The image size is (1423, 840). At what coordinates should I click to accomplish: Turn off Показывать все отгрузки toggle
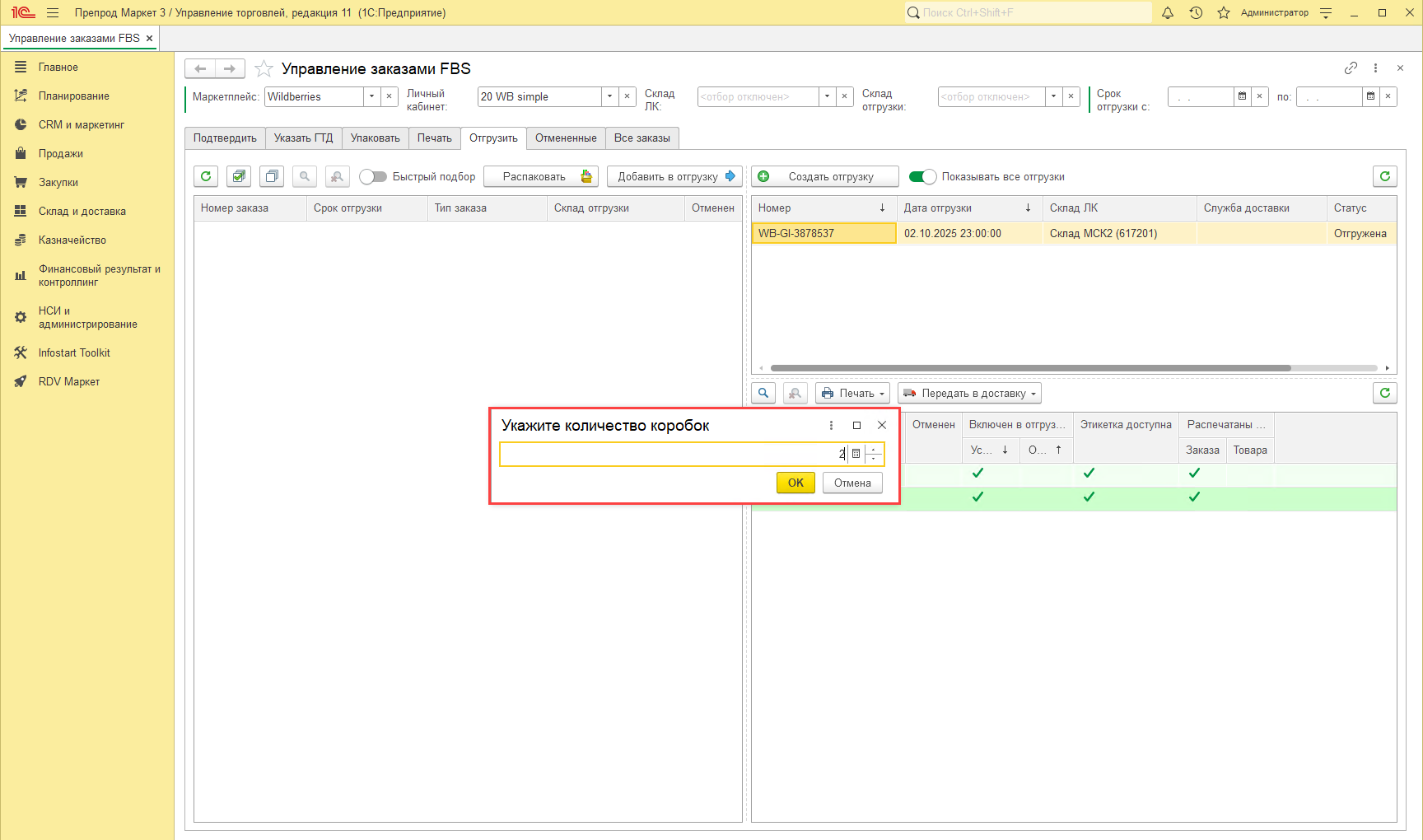(922, 176)
